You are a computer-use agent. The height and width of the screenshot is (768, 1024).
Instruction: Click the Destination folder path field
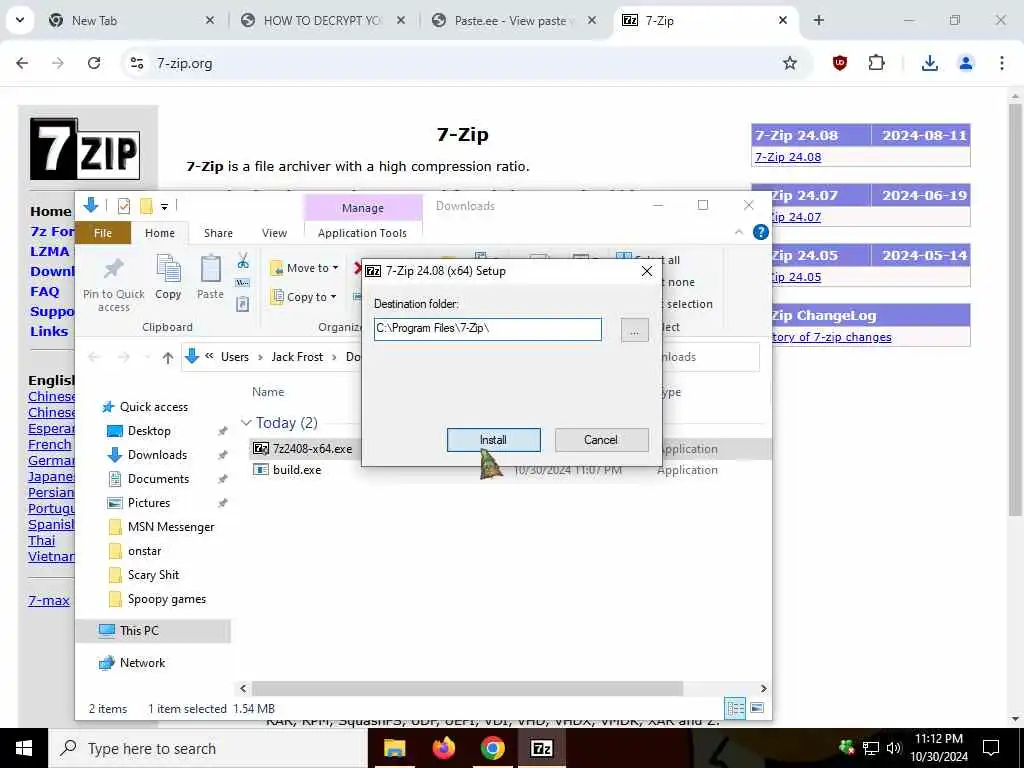487,328
